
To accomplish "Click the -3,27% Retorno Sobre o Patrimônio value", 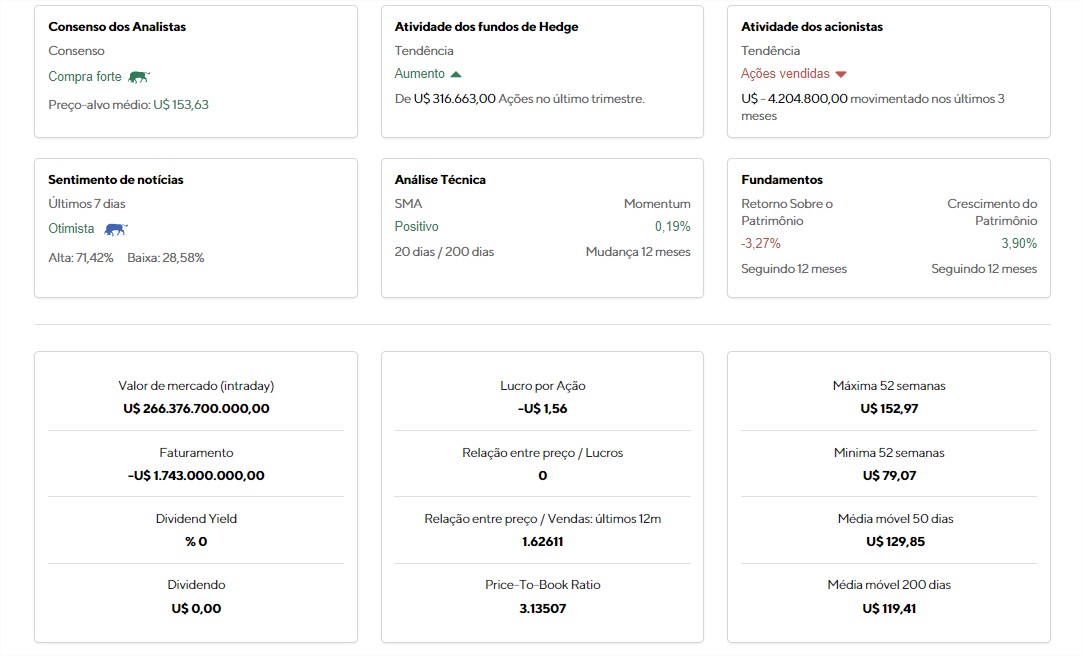I will pos(761,243).
